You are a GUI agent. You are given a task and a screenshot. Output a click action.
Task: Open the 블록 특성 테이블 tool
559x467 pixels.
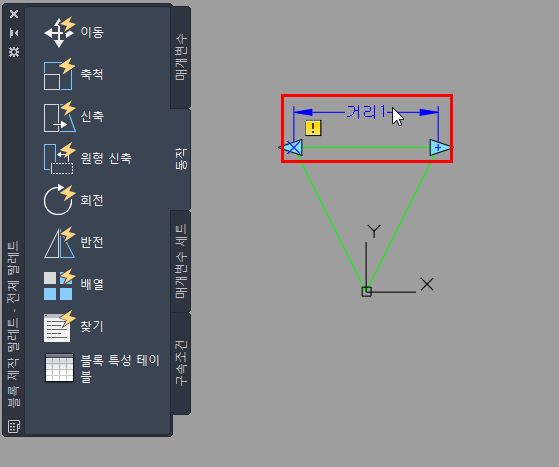(102, 368)
